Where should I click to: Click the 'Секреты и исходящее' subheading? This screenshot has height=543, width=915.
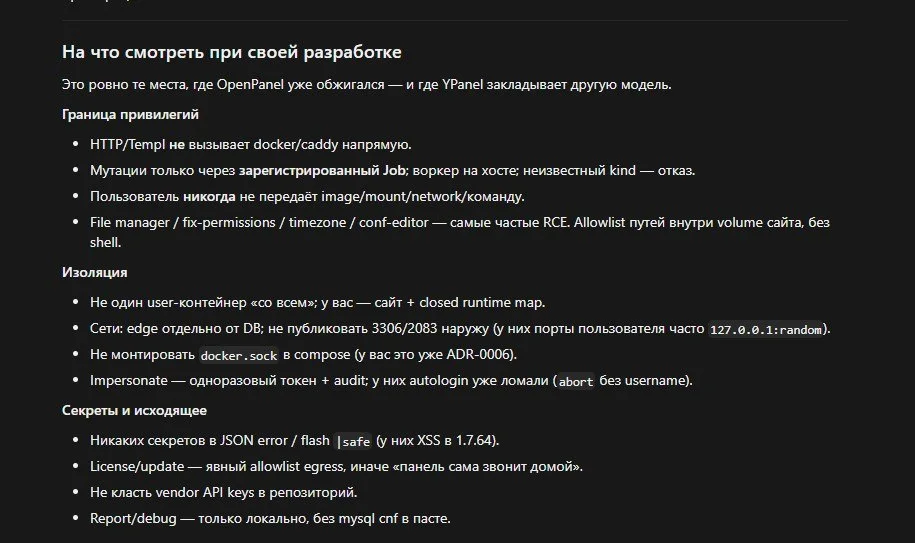tap(134, 411)
